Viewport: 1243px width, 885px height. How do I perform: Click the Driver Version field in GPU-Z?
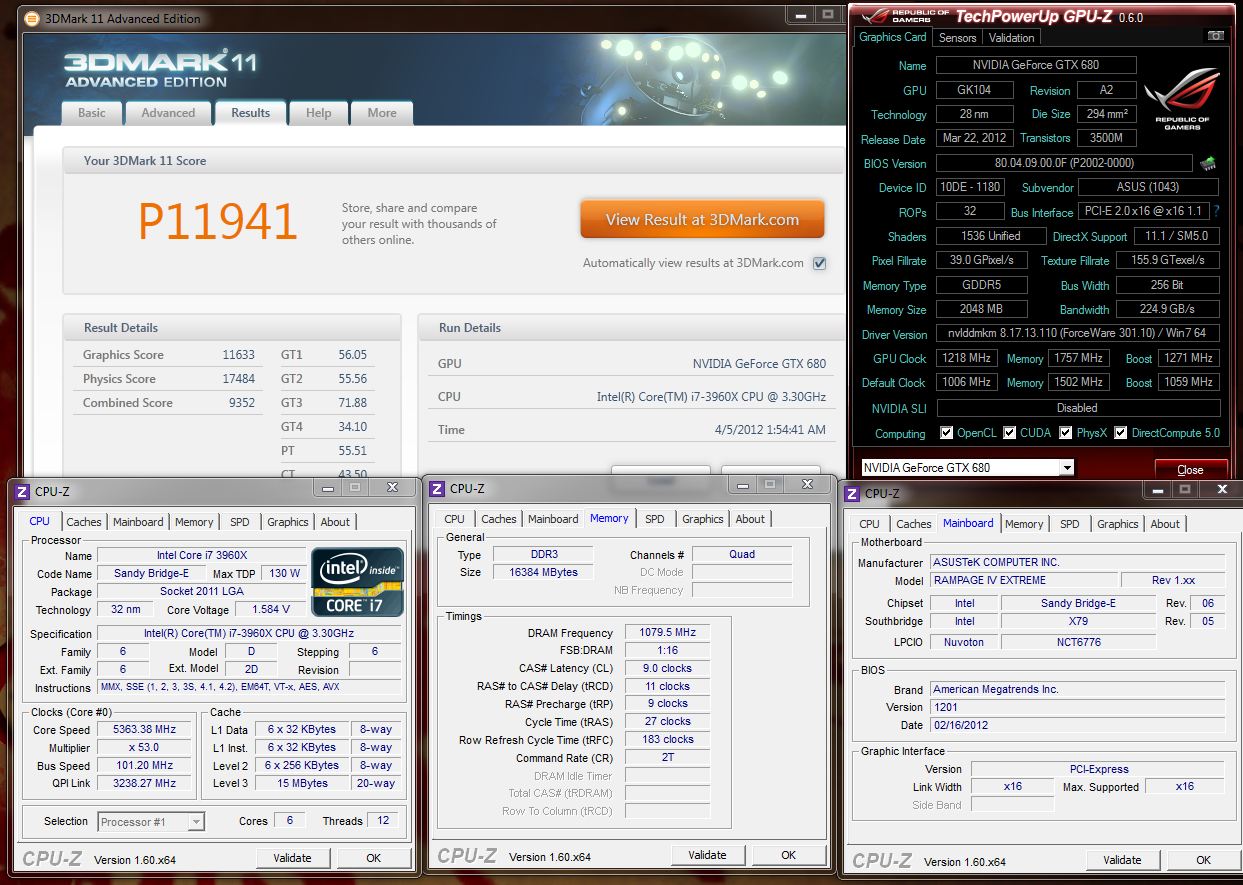1078,334
